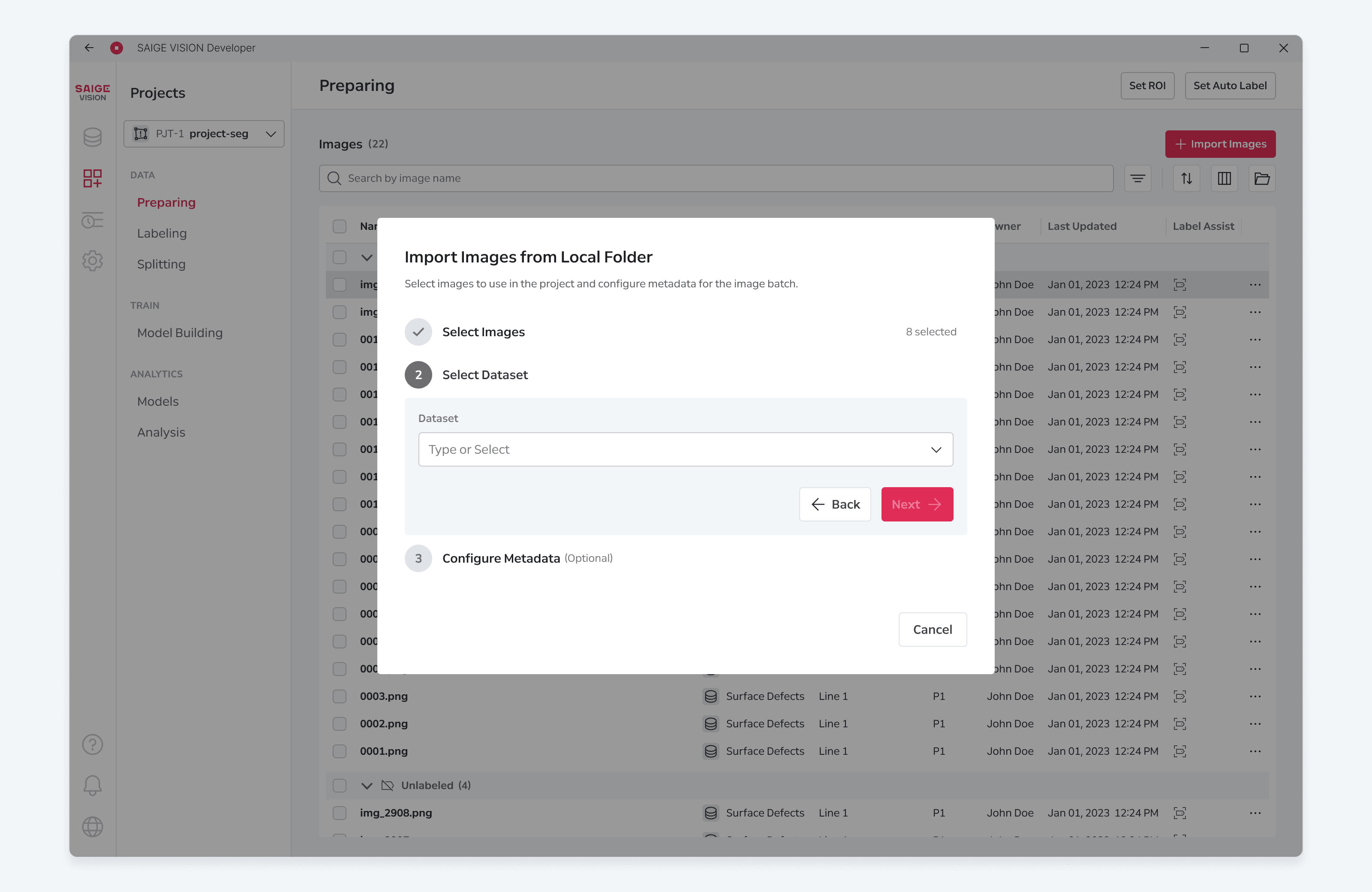Check the box for 0003.png

[x=340, y=696]
